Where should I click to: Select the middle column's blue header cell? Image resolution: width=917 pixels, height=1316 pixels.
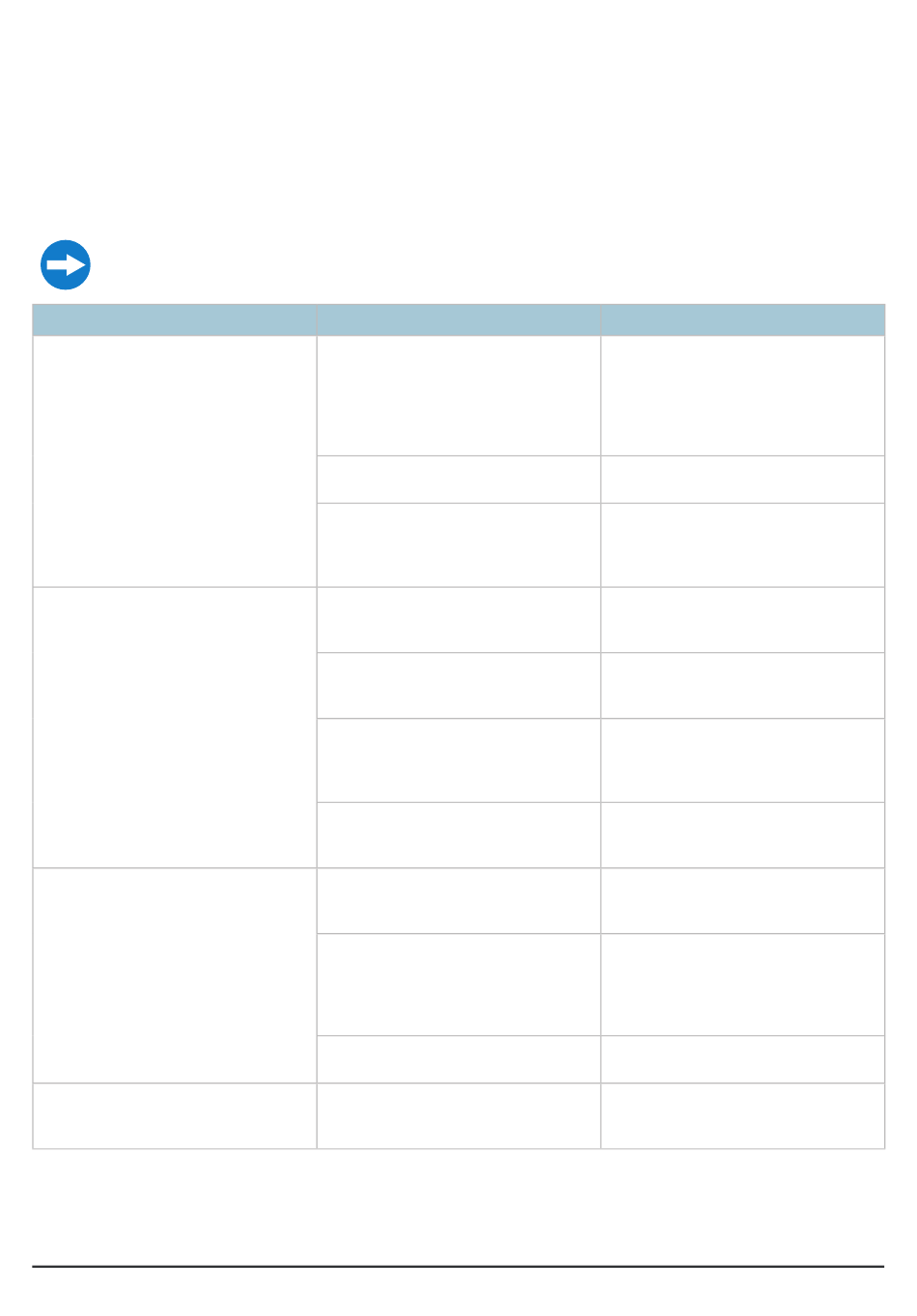[x=458, y=319]
